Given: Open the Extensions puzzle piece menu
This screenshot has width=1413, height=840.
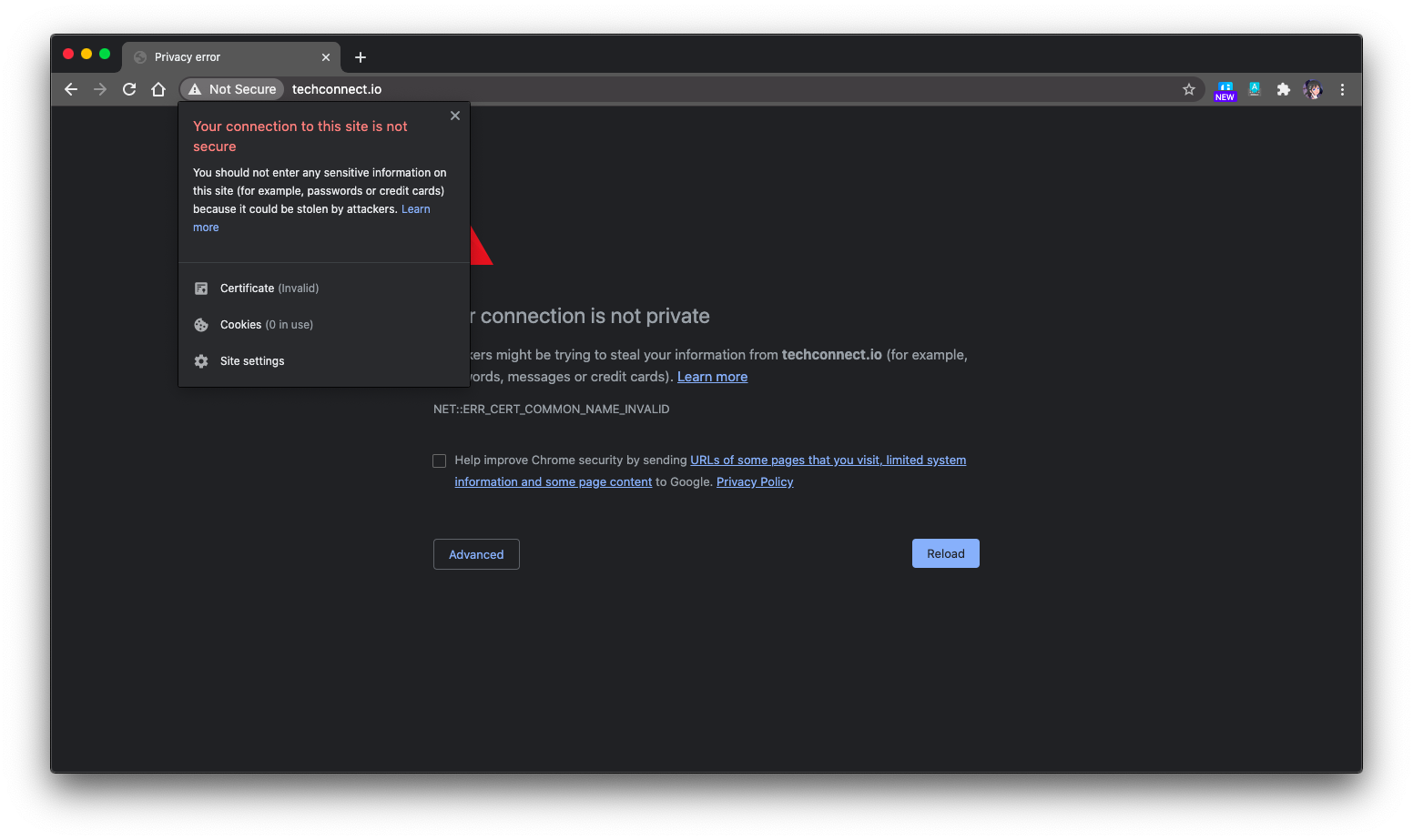Looking at the screenshot, I should tap(1284, 89).
